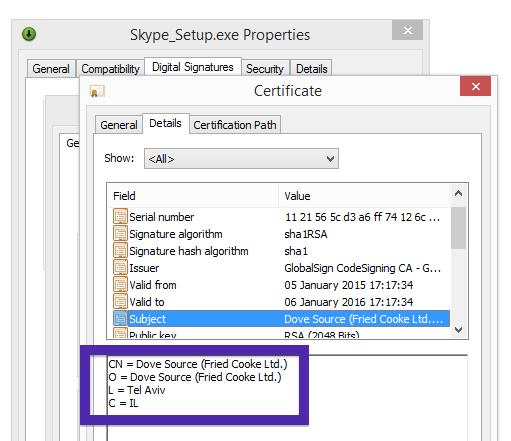The height and width of the screenshot is (441, 511).
Task: Click the Serial number field icon
Action: (x=120, y=216)
